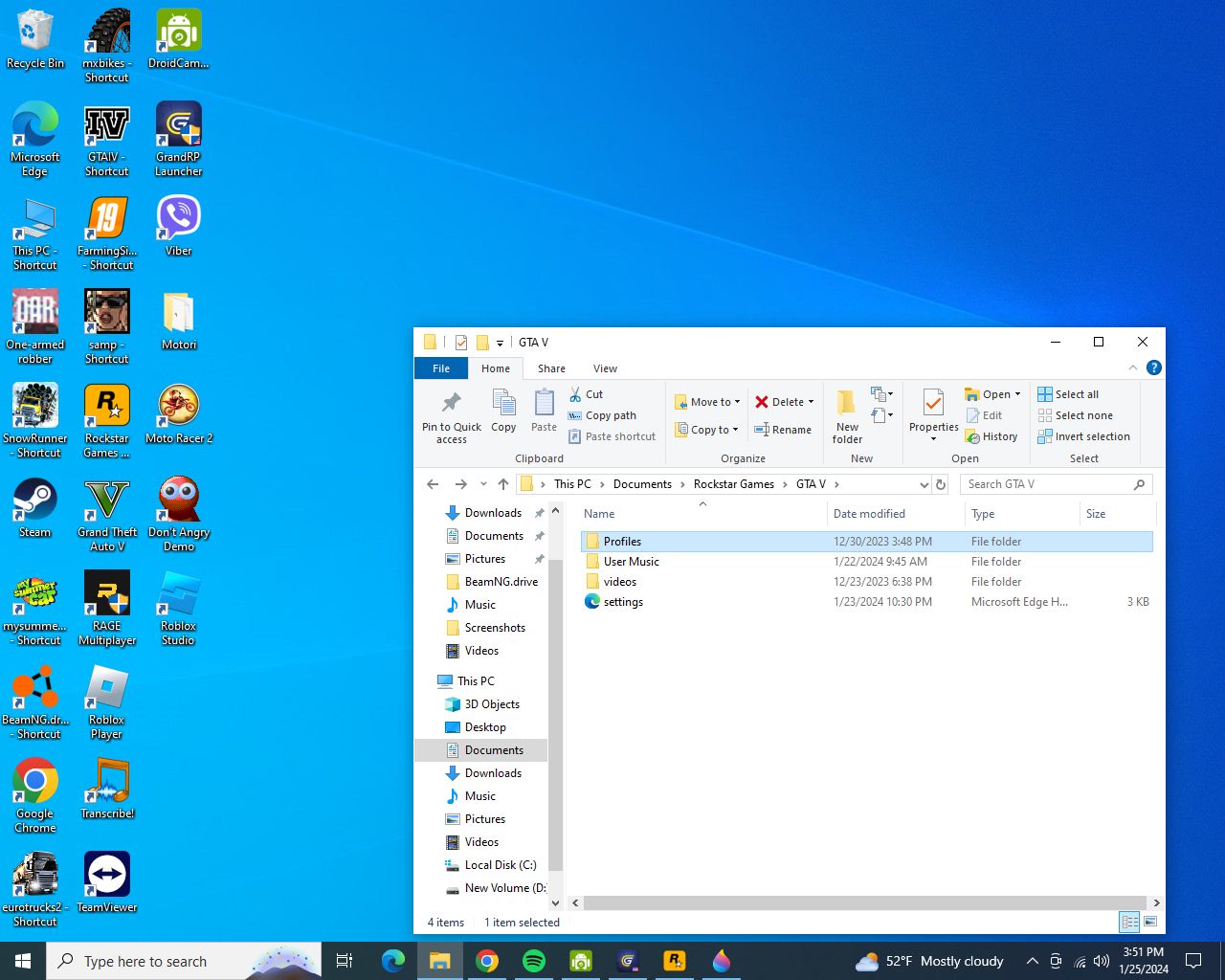This screenshot has width=1225, height=980.
Task: Click Select none in ribbon
Action: [x=1076, y=415]
